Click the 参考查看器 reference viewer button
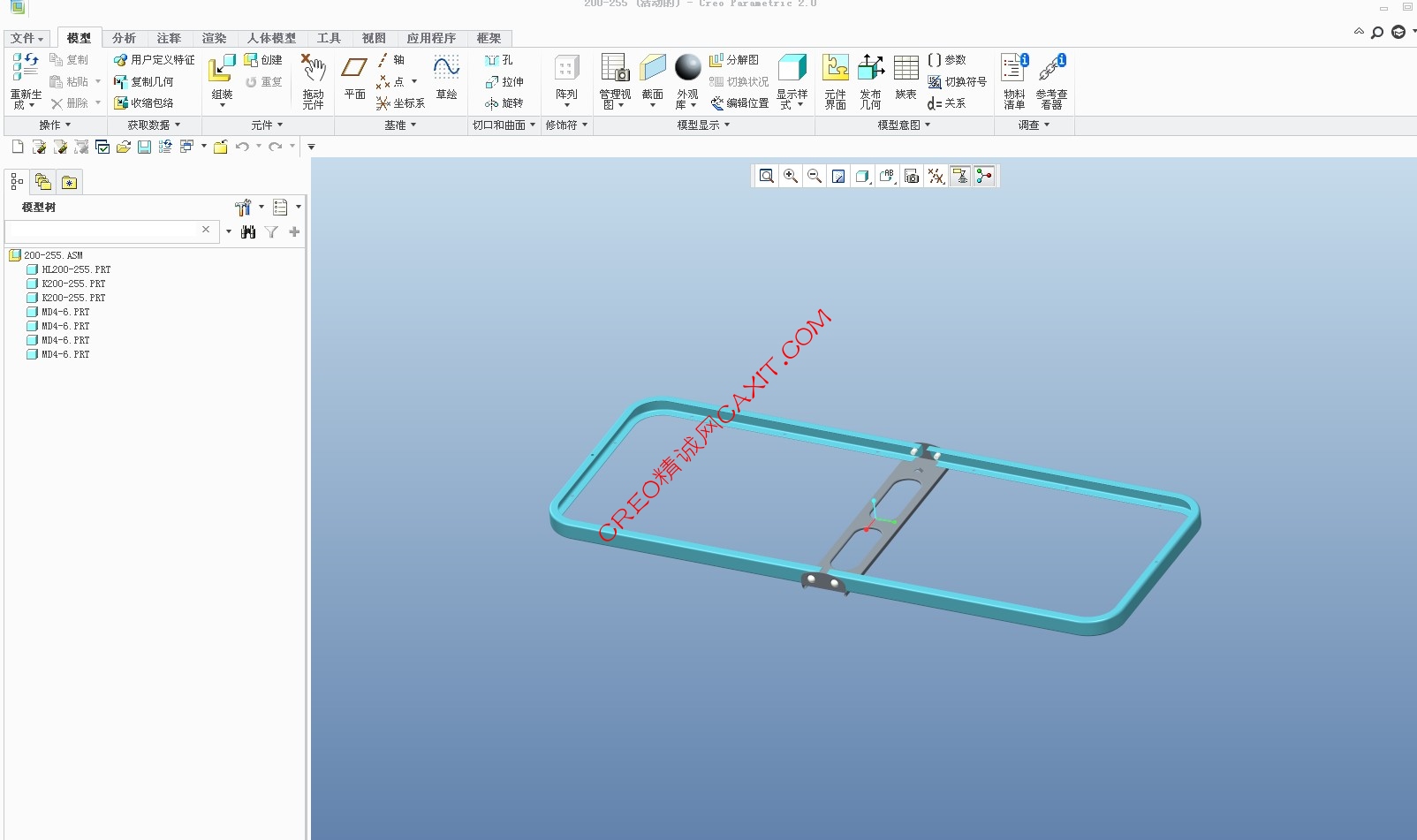1417x840 pixels. click(x=1051, y=80)
